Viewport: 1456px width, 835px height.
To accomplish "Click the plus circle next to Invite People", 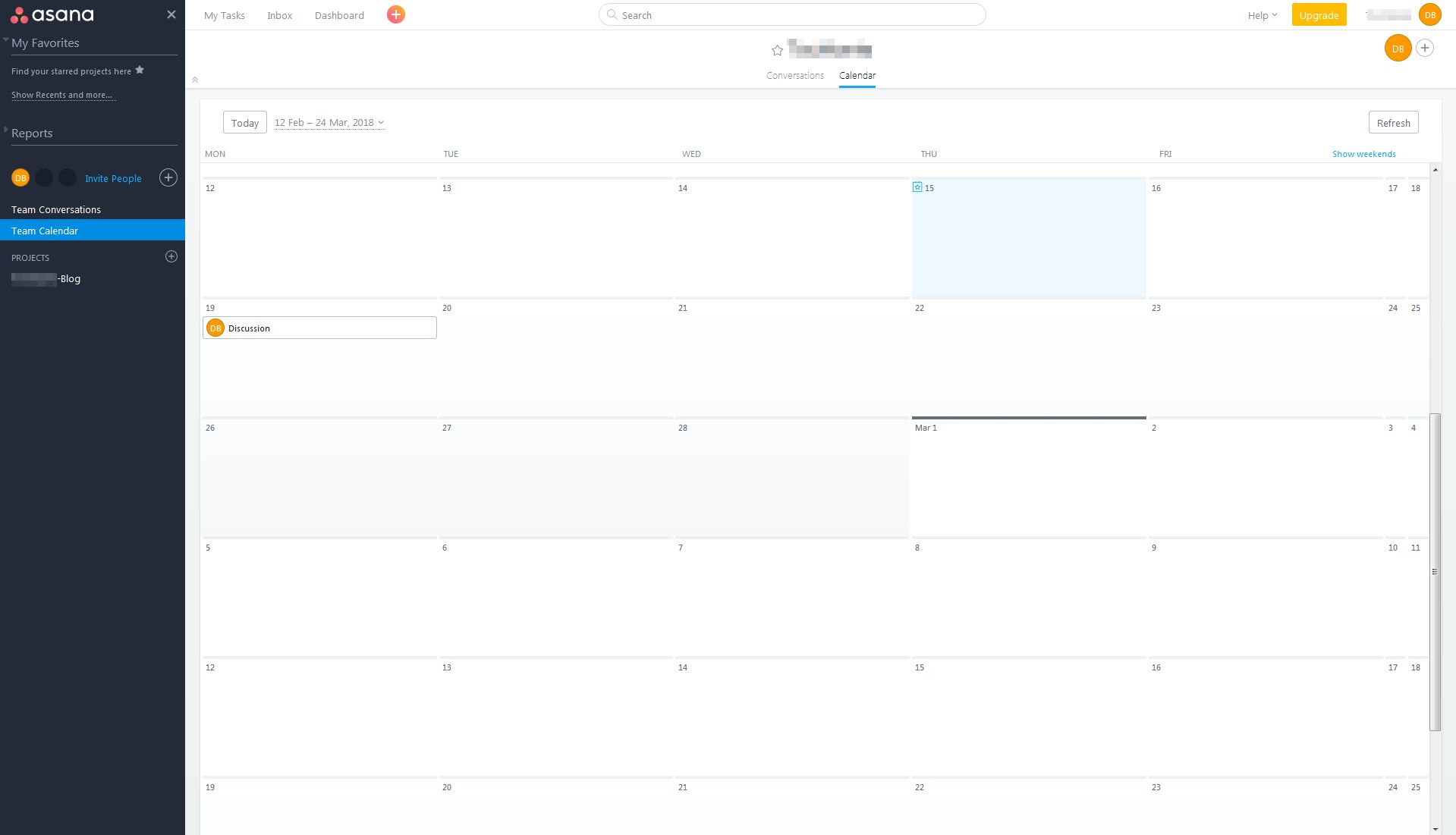I will tap(168, 177).
